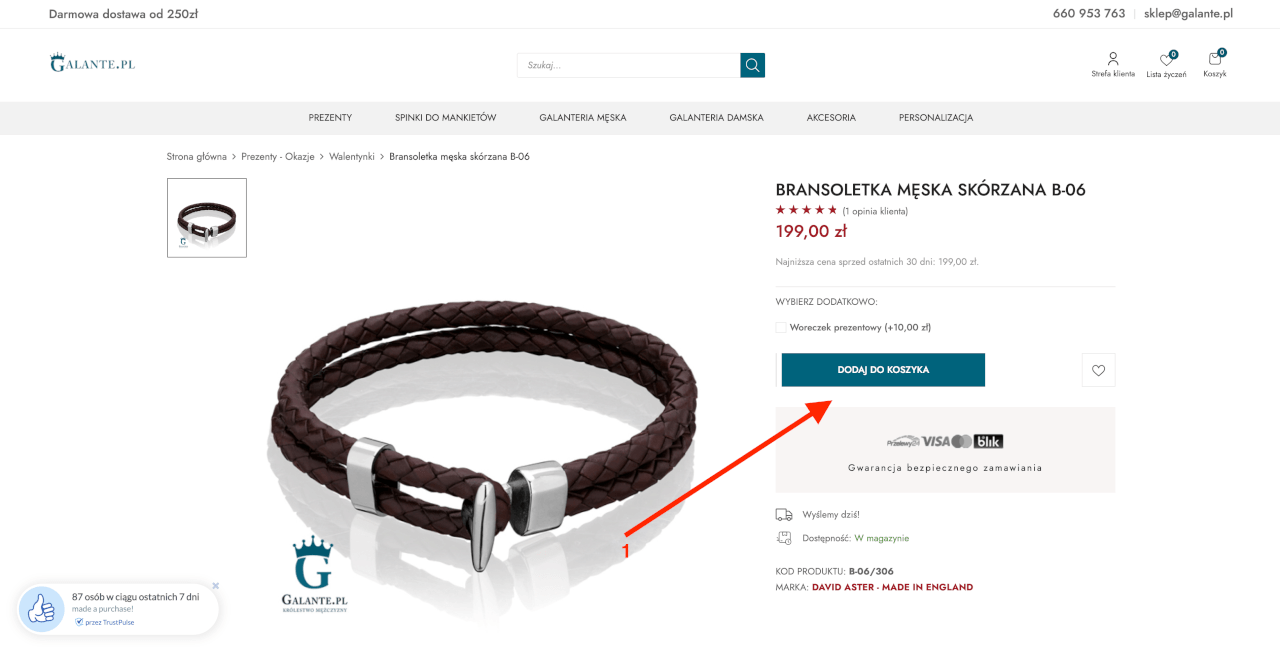Expand the Galanteria damska menu
The width and height of the screenshot is (1280, 649).
coord(716,118)
